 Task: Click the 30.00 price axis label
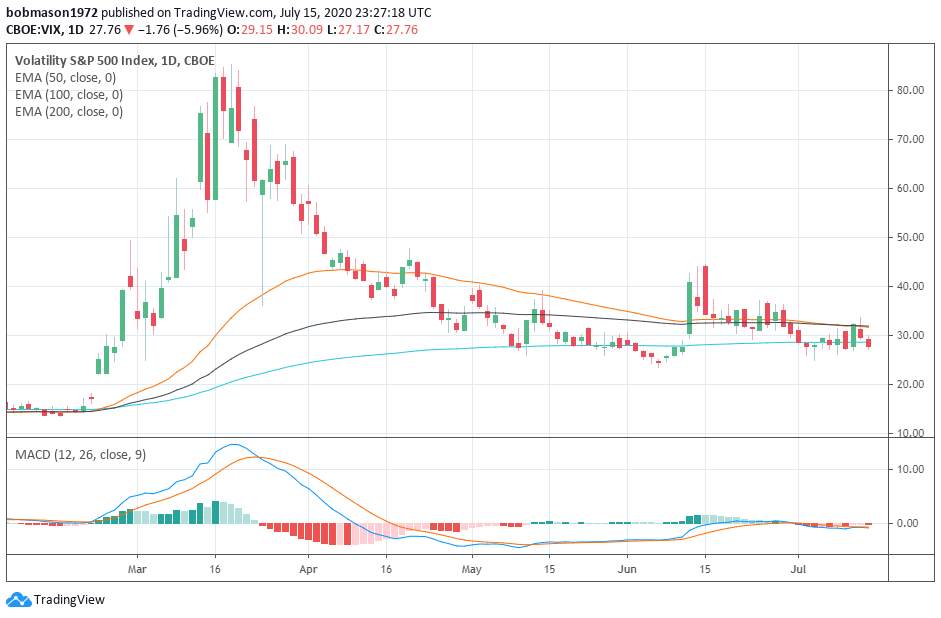(910, 335)
